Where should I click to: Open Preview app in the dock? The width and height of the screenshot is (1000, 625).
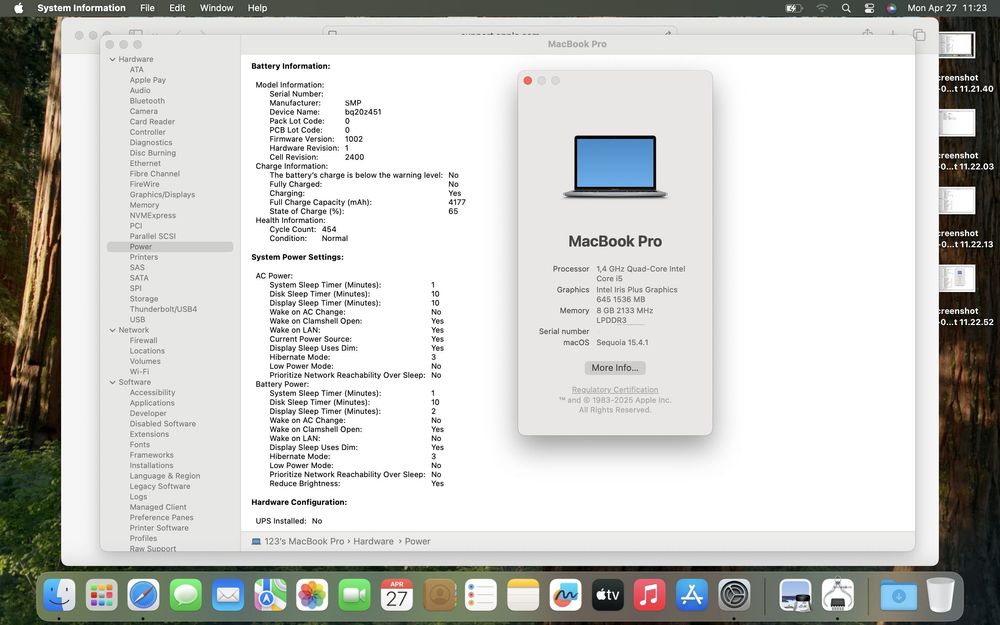[x=795, y=595]
